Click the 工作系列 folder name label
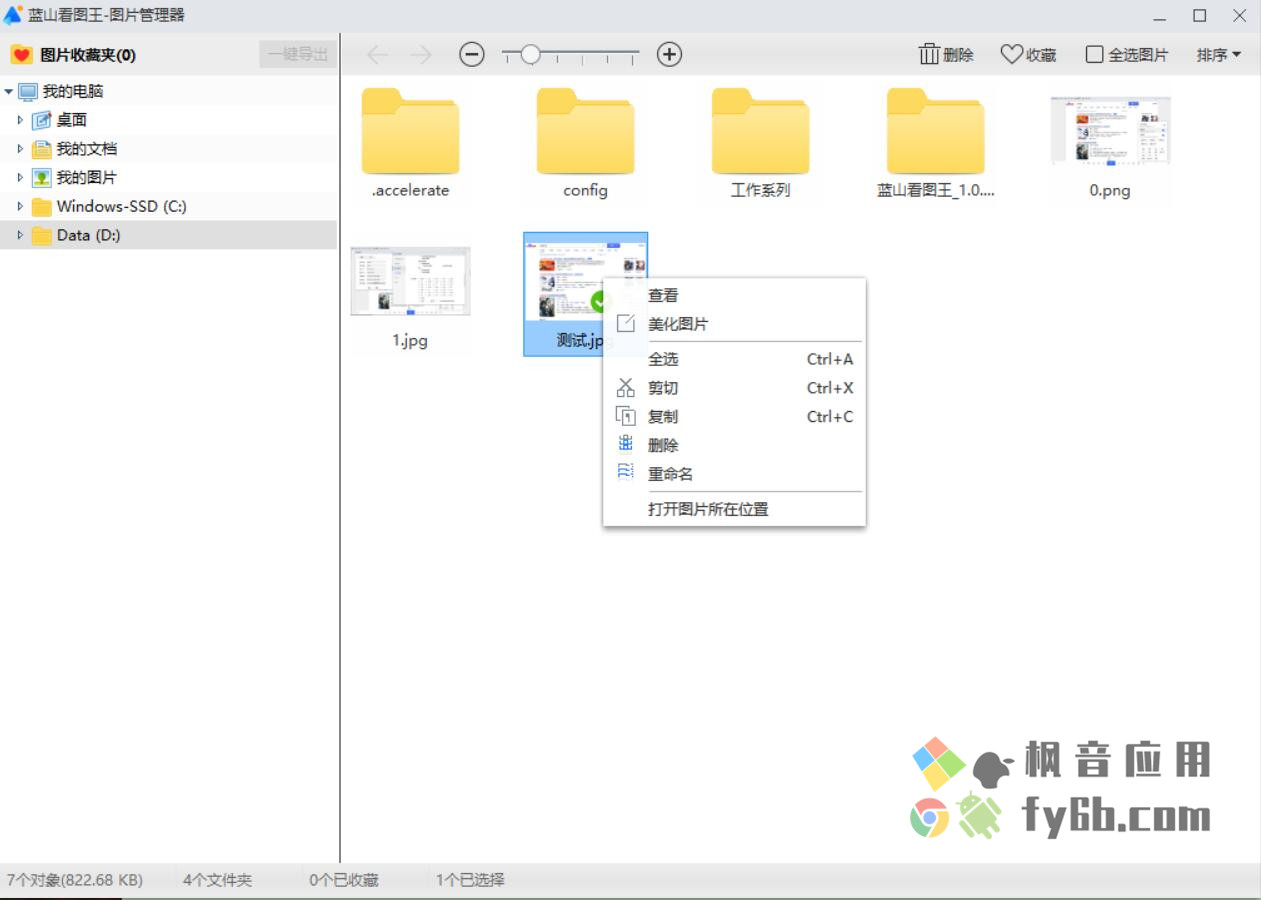 pyautogui.click(x=760, y=190)
